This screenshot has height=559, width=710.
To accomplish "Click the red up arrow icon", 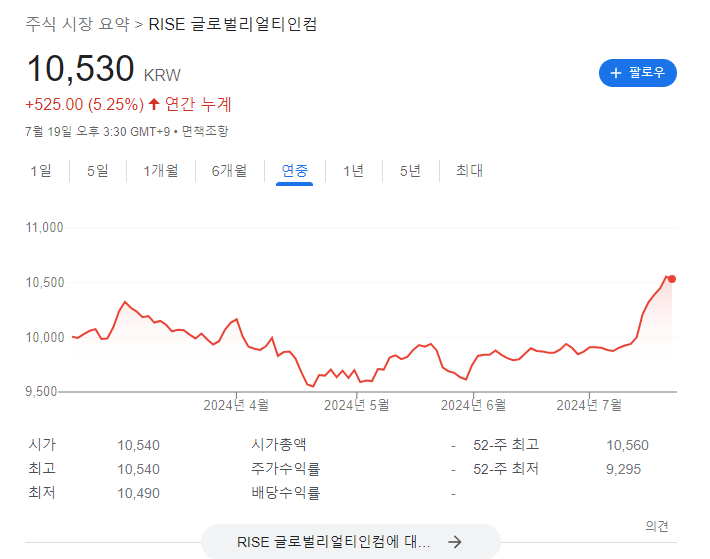I will point(154,104).
